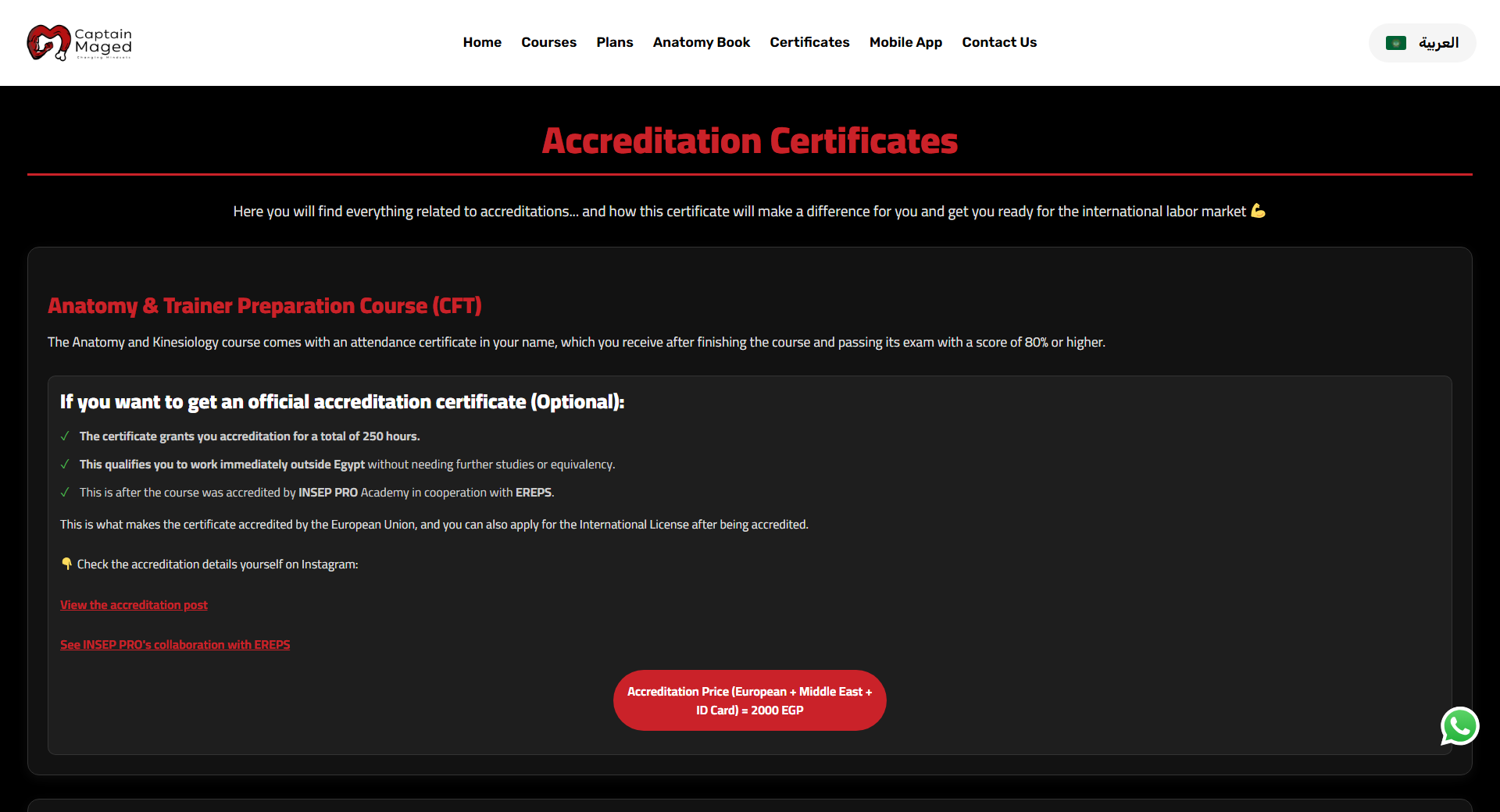The image size is (1500, 812).
Task: Click the intro line about international labor market
Action: (749, 212)
